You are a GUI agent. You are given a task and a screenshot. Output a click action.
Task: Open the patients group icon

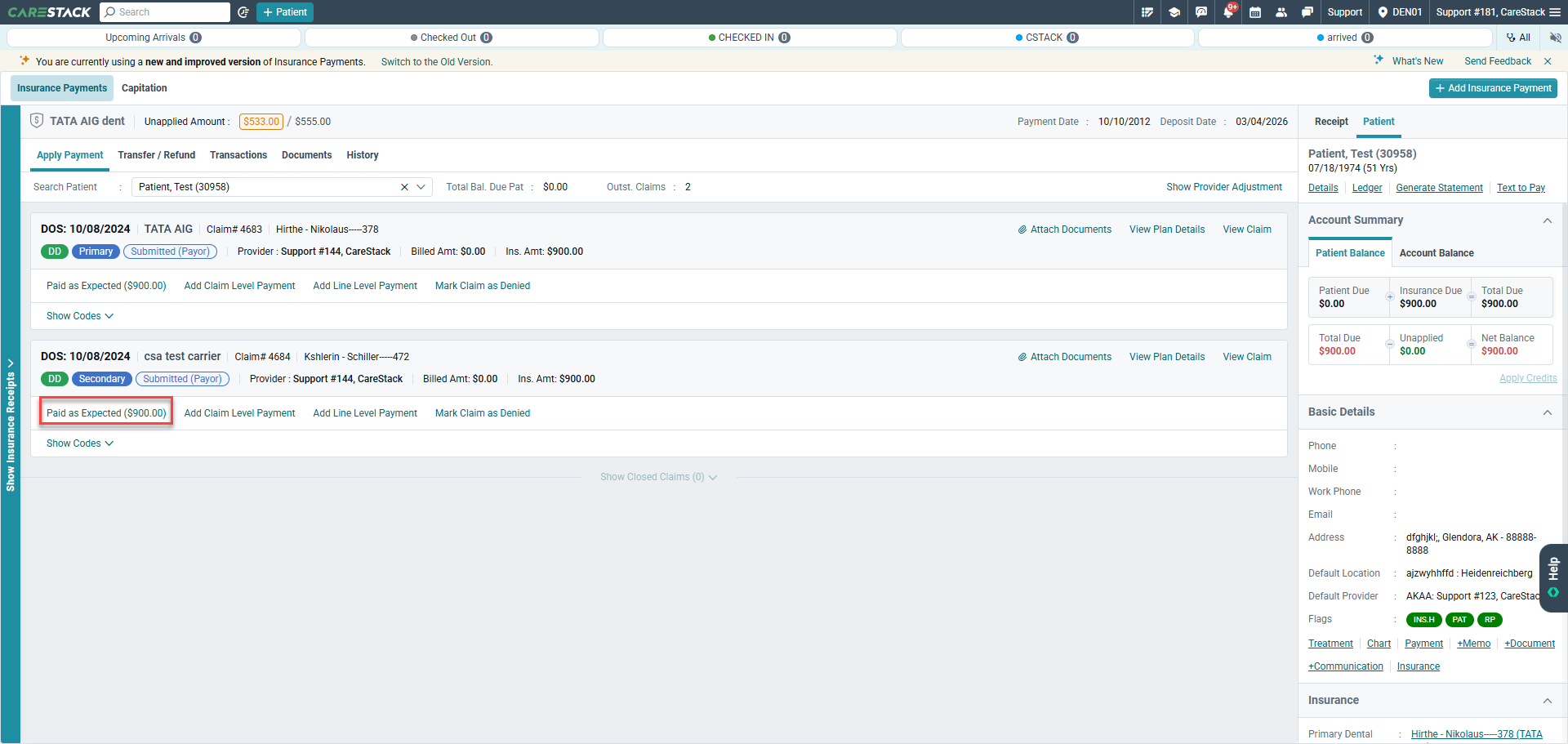pyautogui.click(x=1281, y=12)
